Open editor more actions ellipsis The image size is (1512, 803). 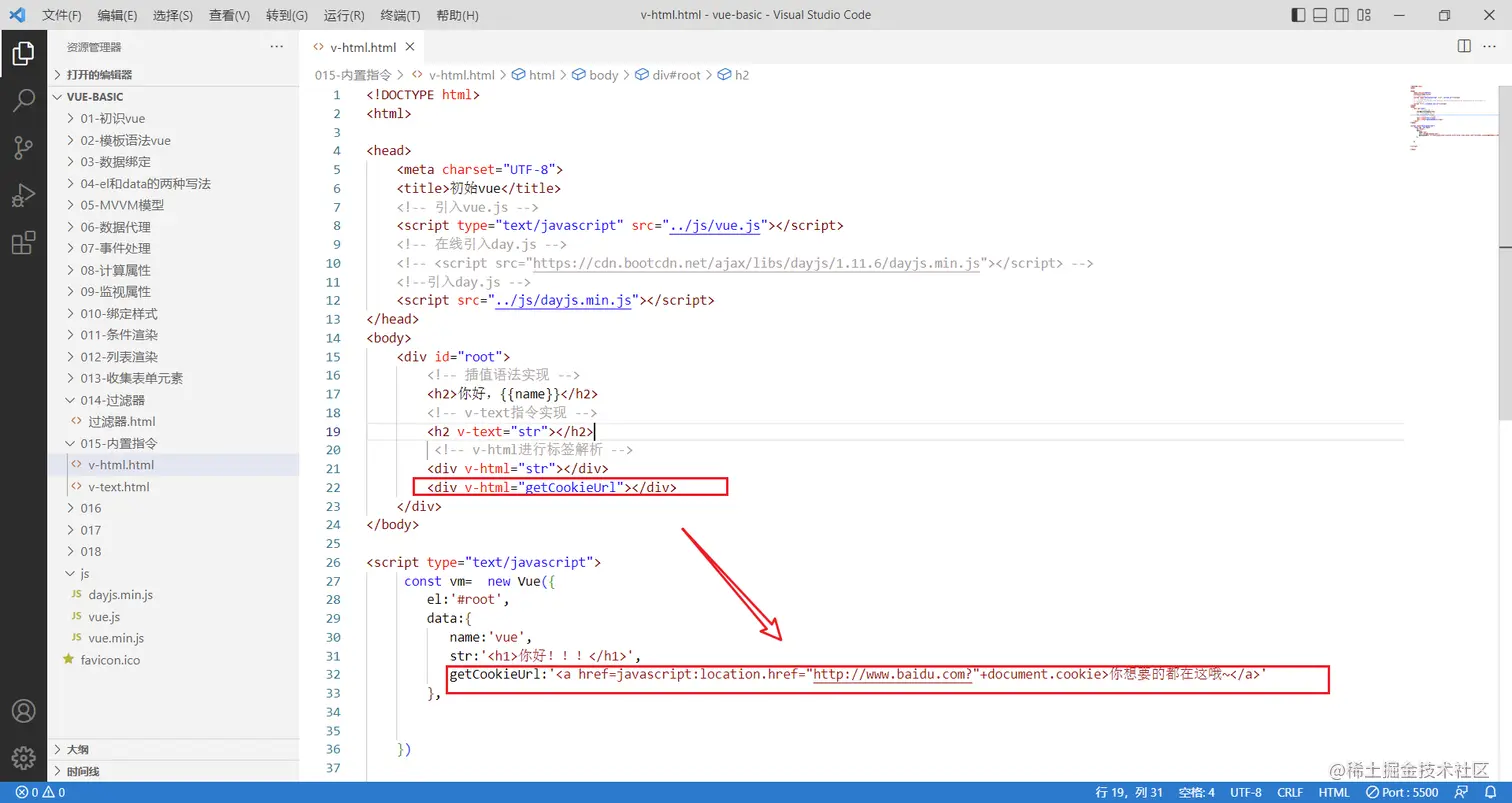pos(1491,46)
